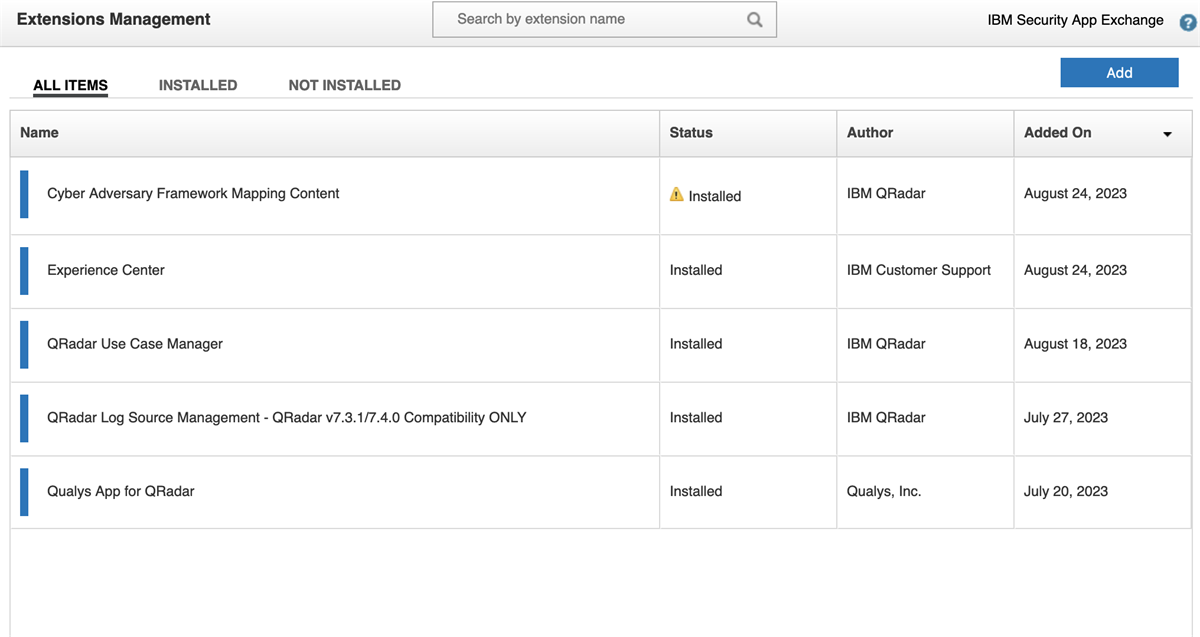Click warning icon beside Cyber Adversary status
The height and width of the screenshot is (637, 1200).
(x=677, y=195)
